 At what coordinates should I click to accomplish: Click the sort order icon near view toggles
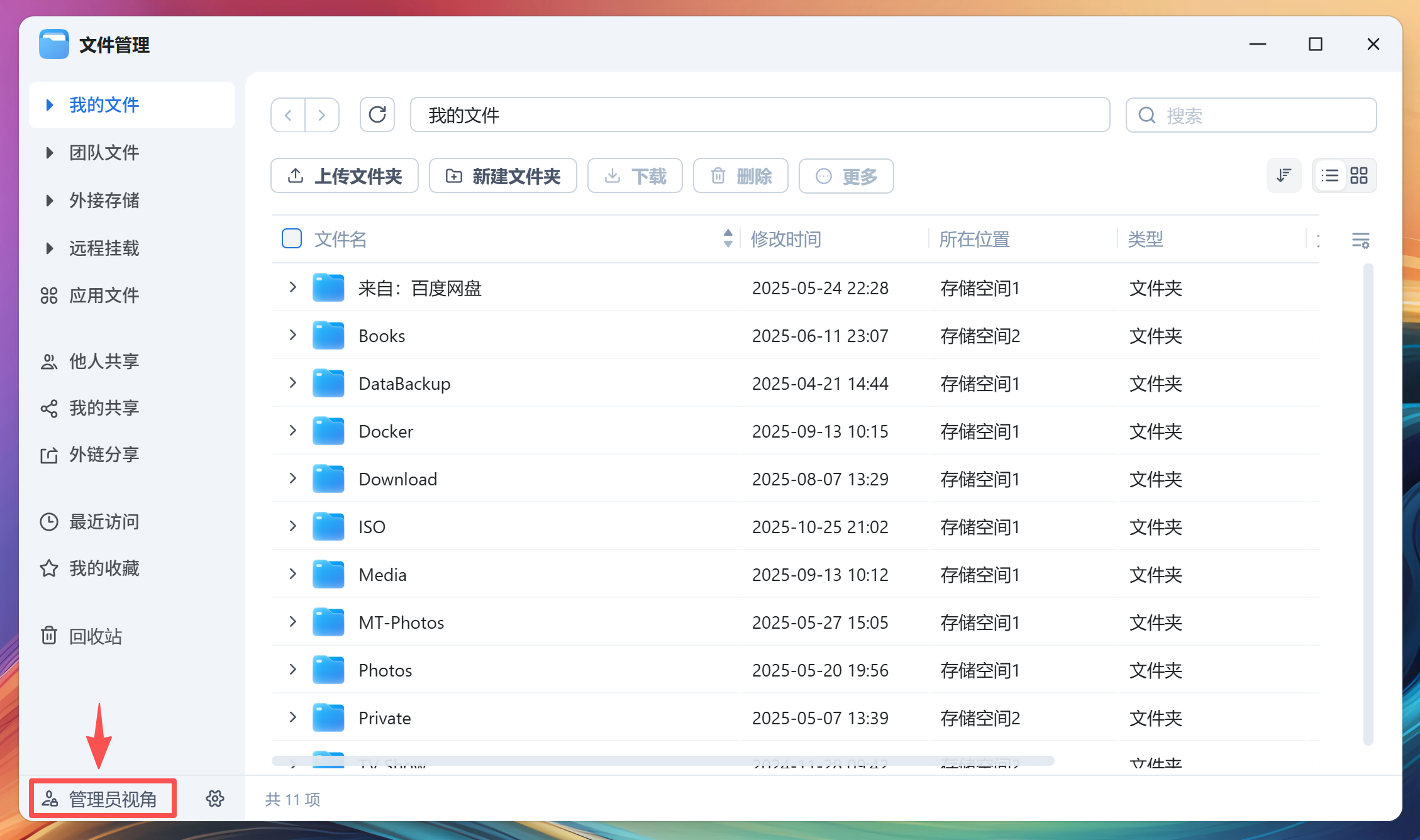[x=1284, y=175]
